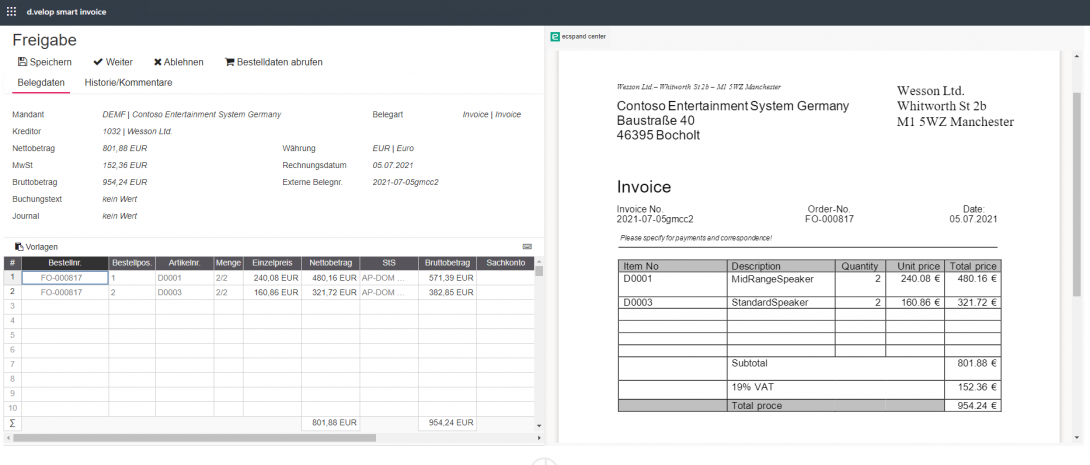The image size is (1090, 465).
Task: Click the Einzelpreis column header
Action: (272, 263)
